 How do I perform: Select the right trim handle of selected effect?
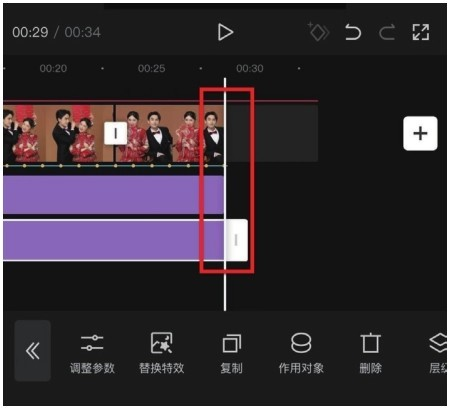[x=236, y=240]
